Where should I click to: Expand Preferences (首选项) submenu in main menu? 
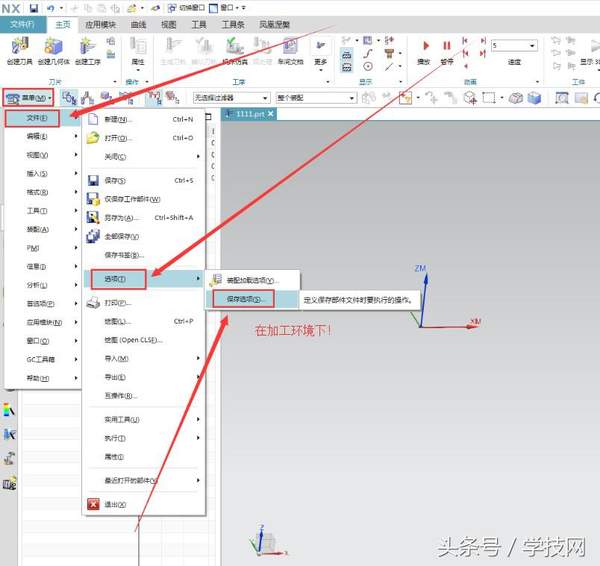point(42,303)
